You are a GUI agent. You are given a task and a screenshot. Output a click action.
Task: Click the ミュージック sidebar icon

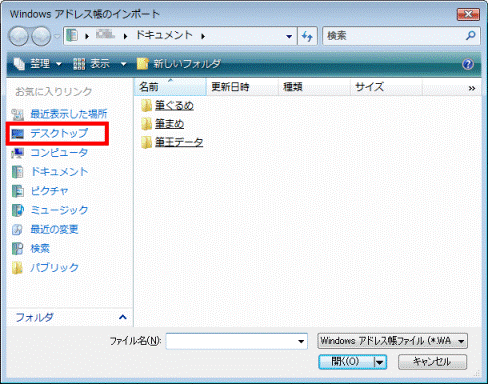pyautogui.click(x=17, y=210)
